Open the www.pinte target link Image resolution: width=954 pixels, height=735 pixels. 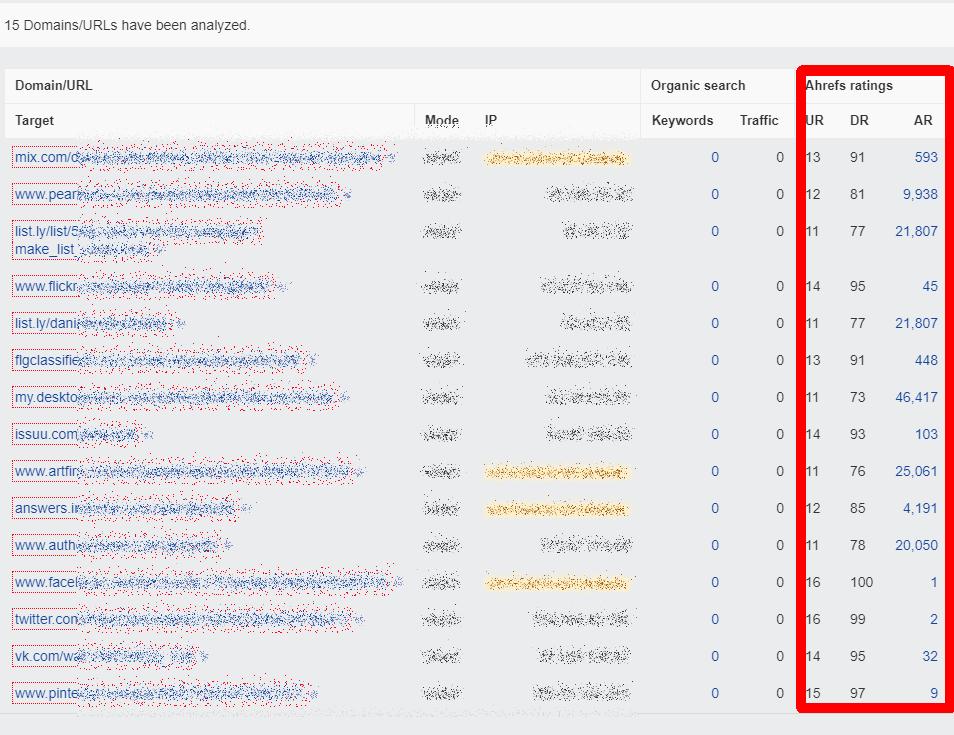click(165, 694)
